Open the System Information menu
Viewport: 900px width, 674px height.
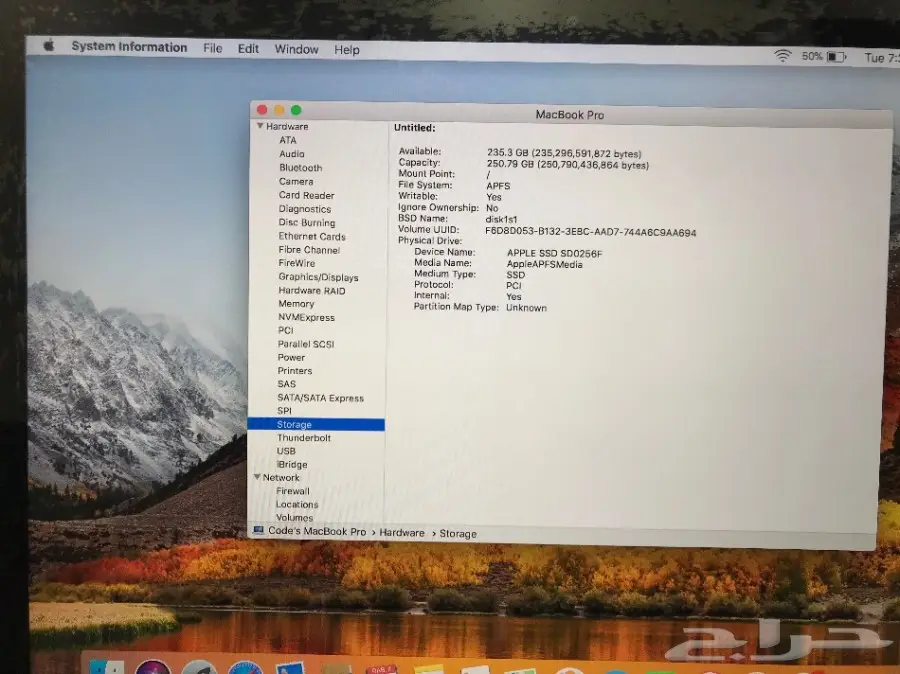point(129,47)
